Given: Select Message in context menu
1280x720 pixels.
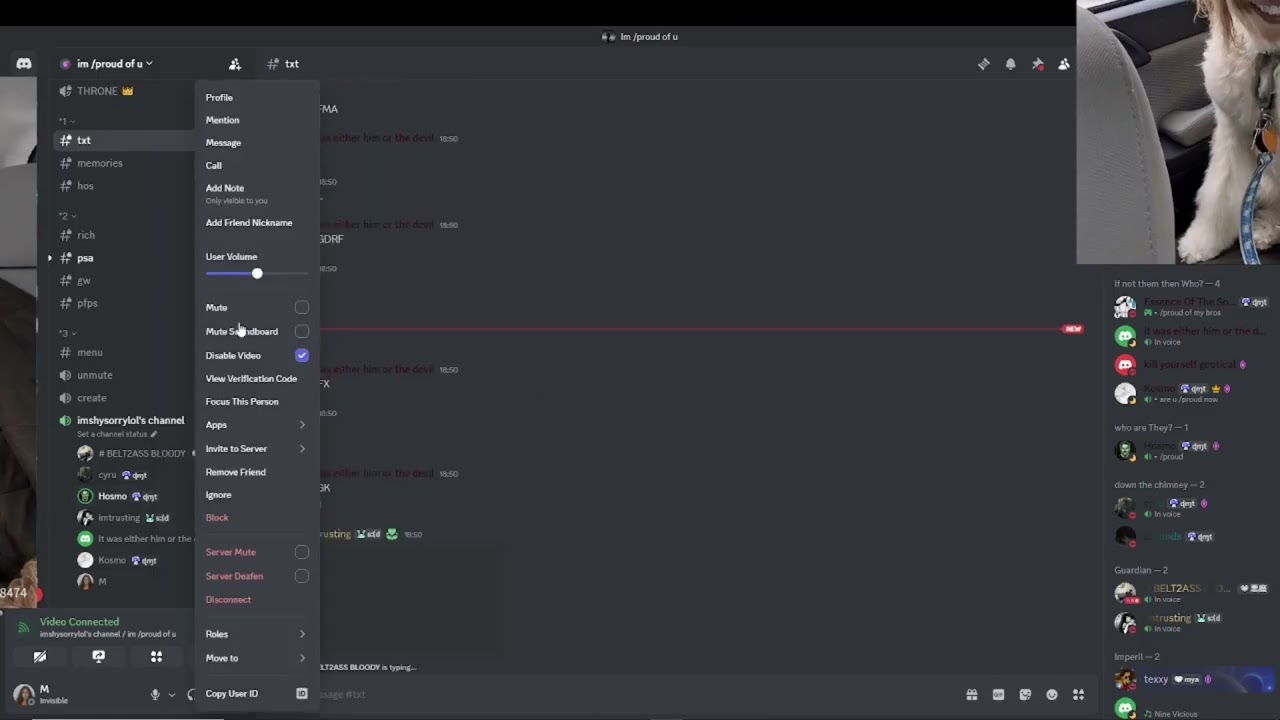Looking at the screenshot, I should coord(223,143).
